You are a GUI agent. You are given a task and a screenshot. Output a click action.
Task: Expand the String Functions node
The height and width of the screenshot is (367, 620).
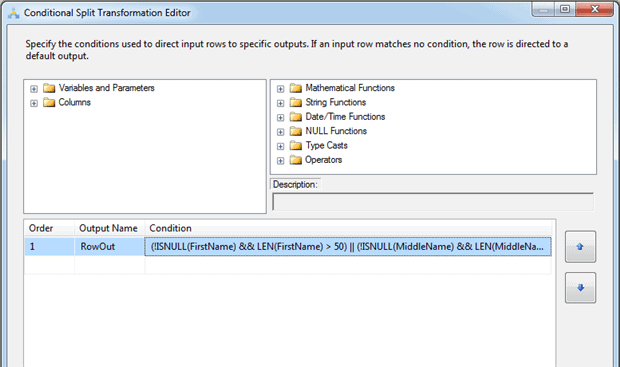pos(280,103)
